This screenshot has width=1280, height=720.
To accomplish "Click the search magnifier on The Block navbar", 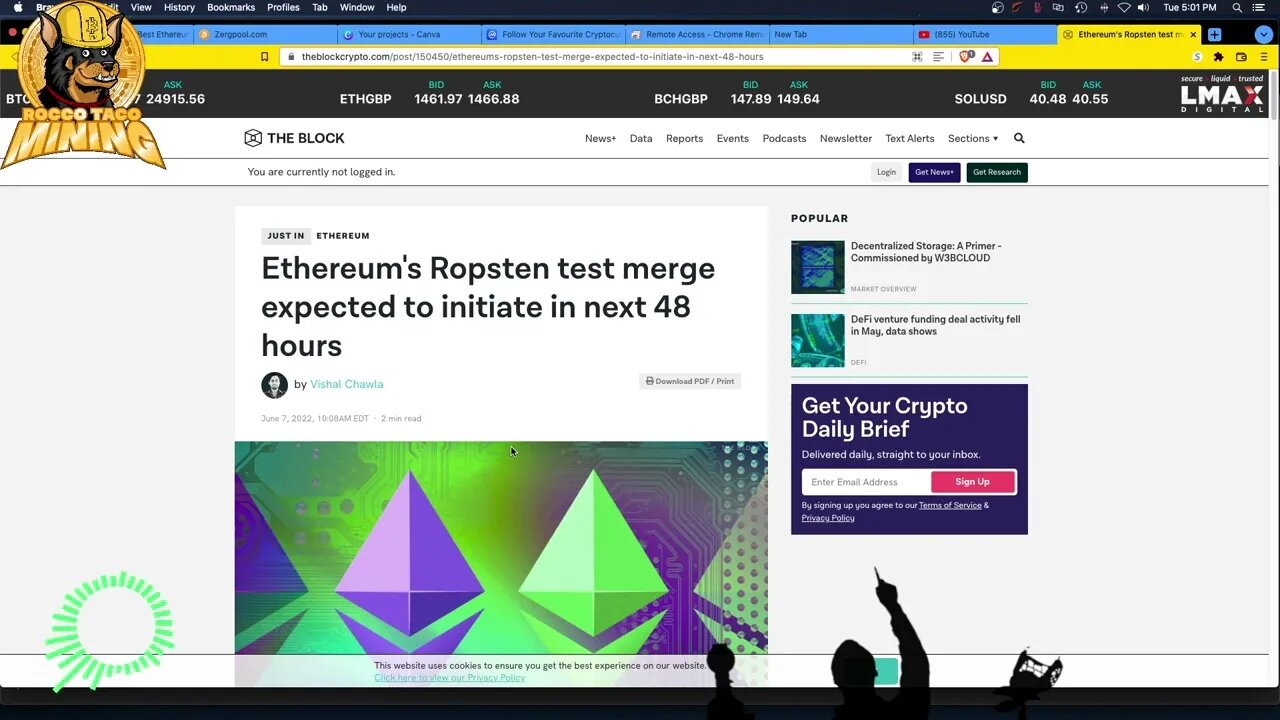I will [x=1019, y=138].
